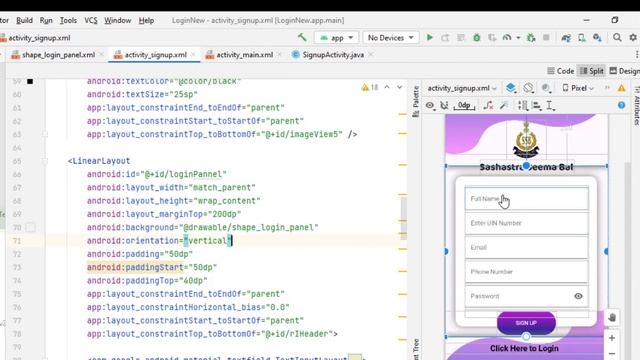Open the VCS menu
Viewport: 640px width, 360px height.
point(91,20)
